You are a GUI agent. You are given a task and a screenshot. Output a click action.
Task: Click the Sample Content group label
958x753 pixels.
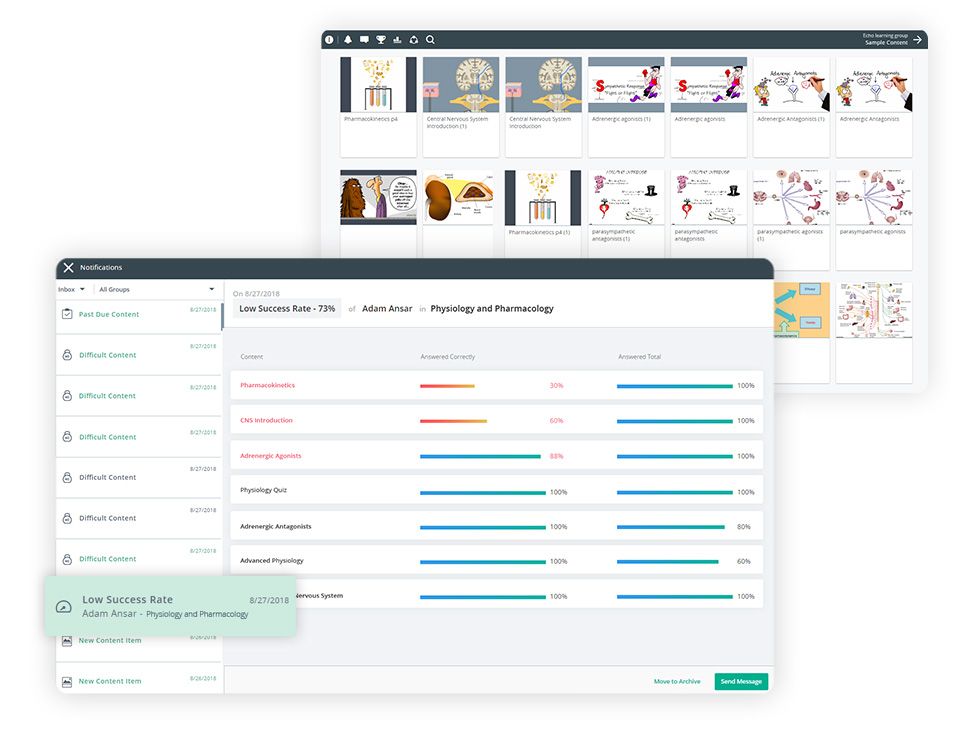(x=886, y=43)
